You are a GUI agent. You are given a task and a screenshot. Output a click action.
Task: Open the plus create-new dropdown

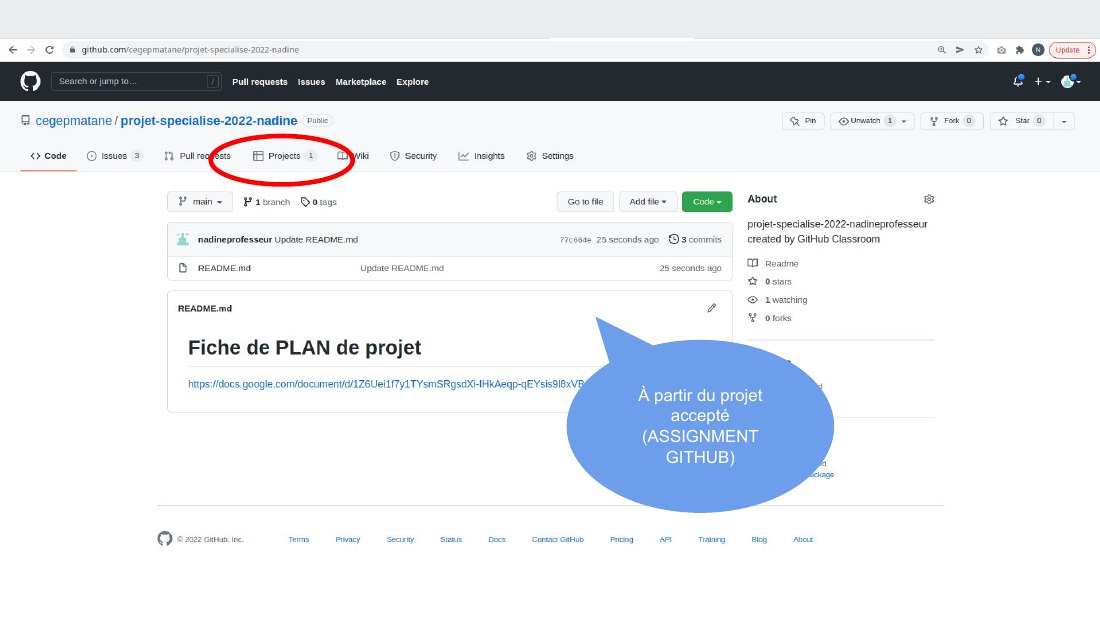(1042, 81)
